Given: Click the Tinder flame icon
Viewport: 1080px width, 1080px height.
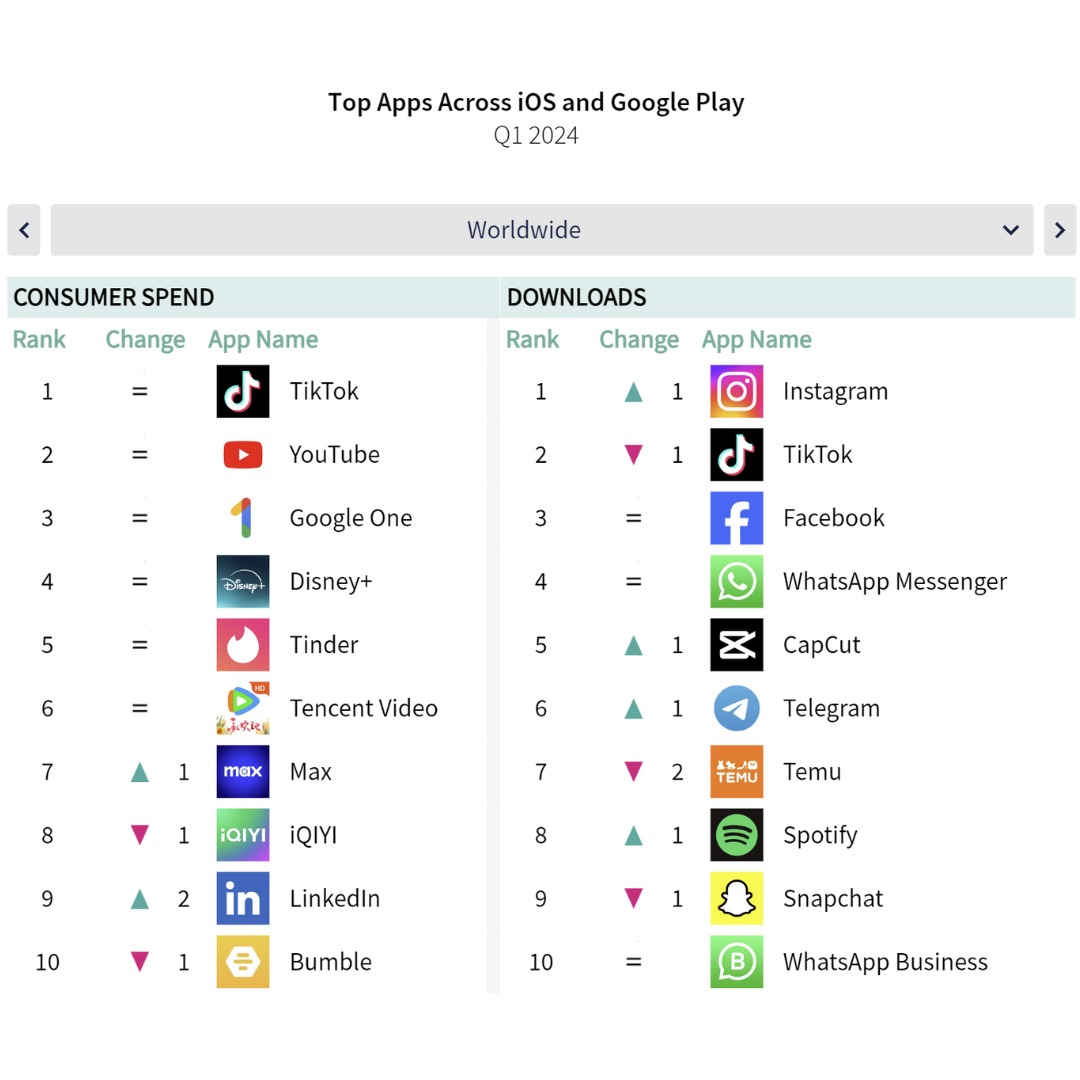Looking at the screenshot, I should click(242, 645).
